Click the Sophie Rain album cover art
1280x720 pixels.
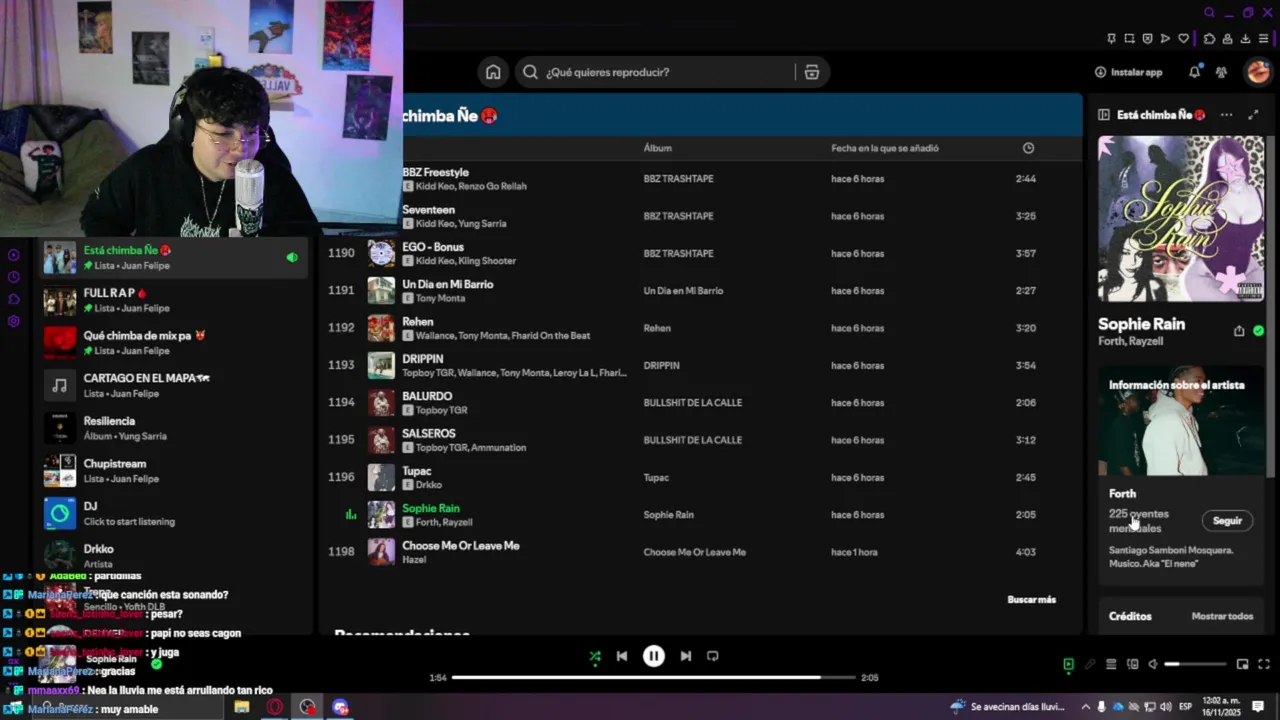[x=1181, y=219]
